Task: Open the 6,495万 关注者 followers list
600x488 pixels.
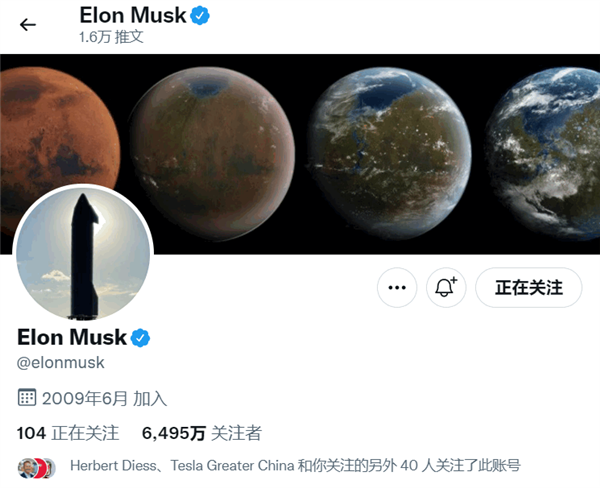Action: coord(202,433)
